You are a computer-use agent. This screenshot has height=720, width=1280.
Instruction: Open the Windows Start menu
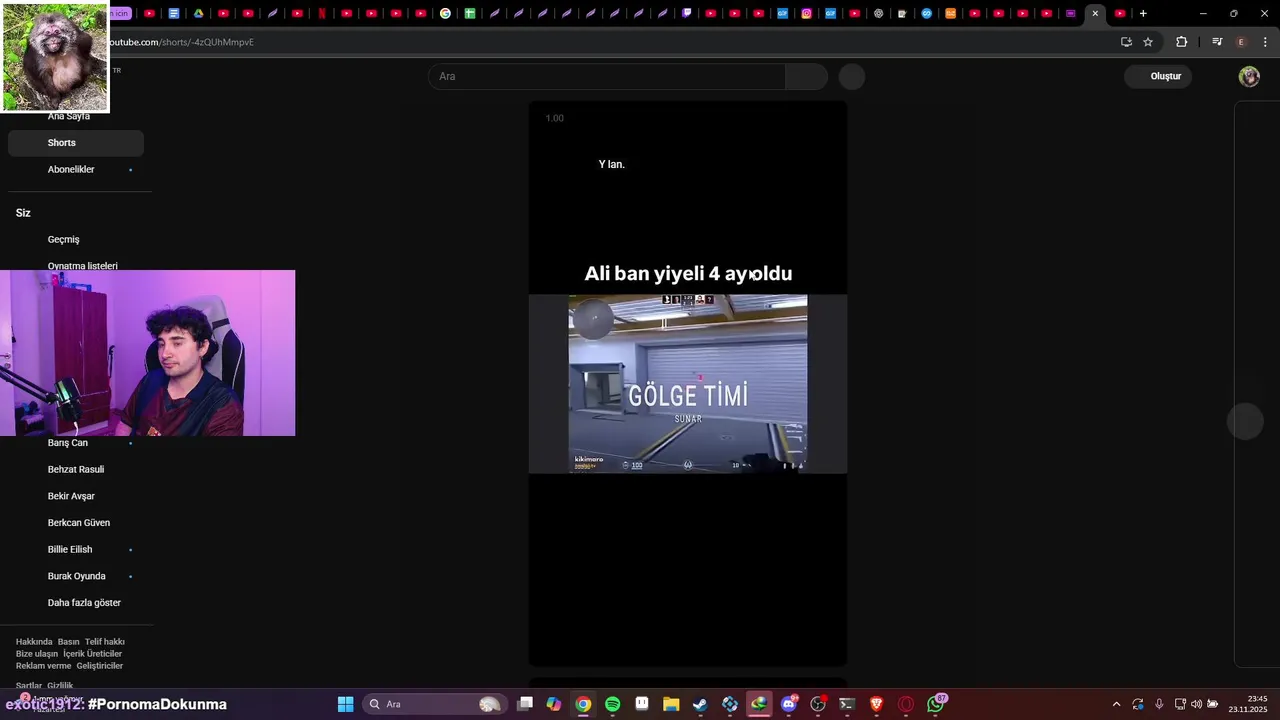click(x=345, y=704)
